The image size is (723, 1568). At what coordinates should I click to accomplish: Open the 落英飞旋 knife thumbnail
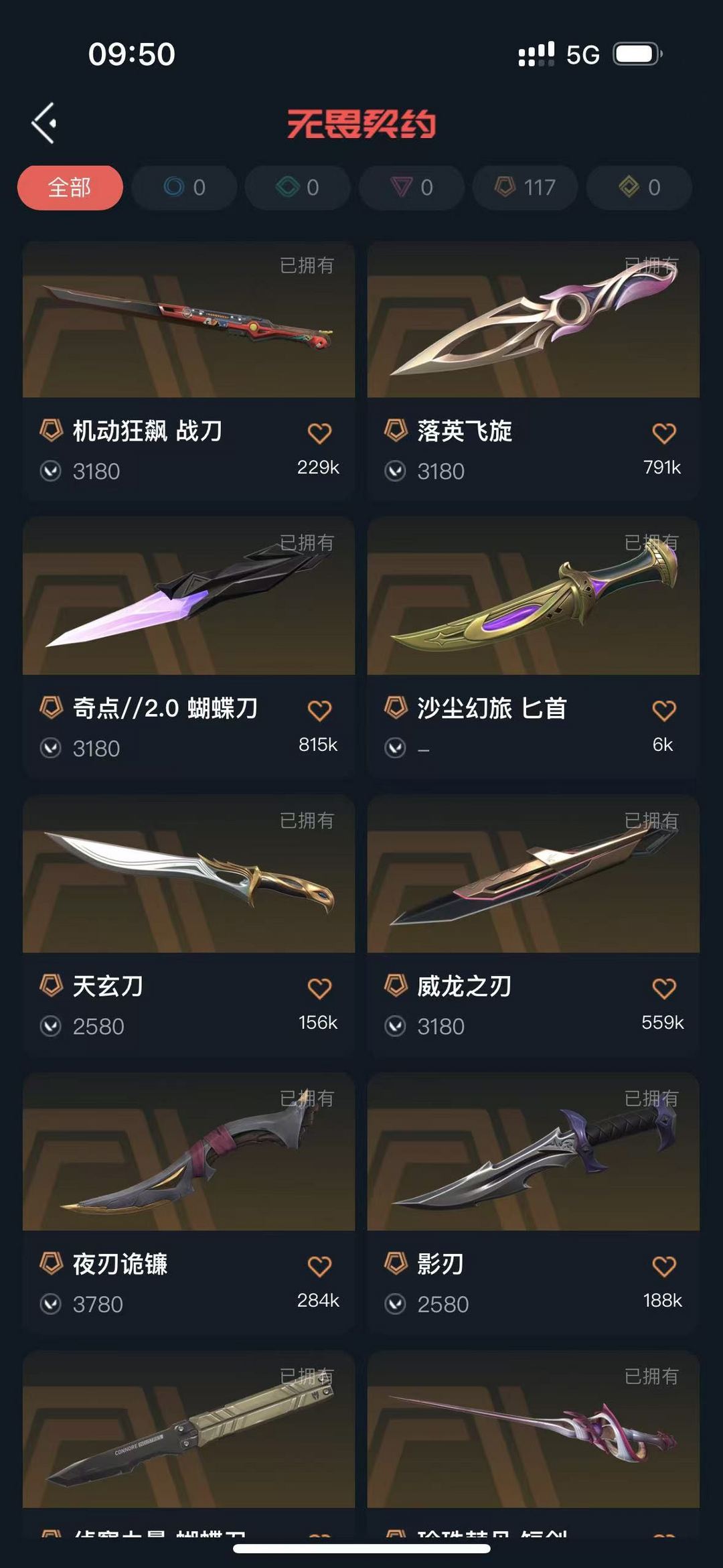tap(534, 319)
